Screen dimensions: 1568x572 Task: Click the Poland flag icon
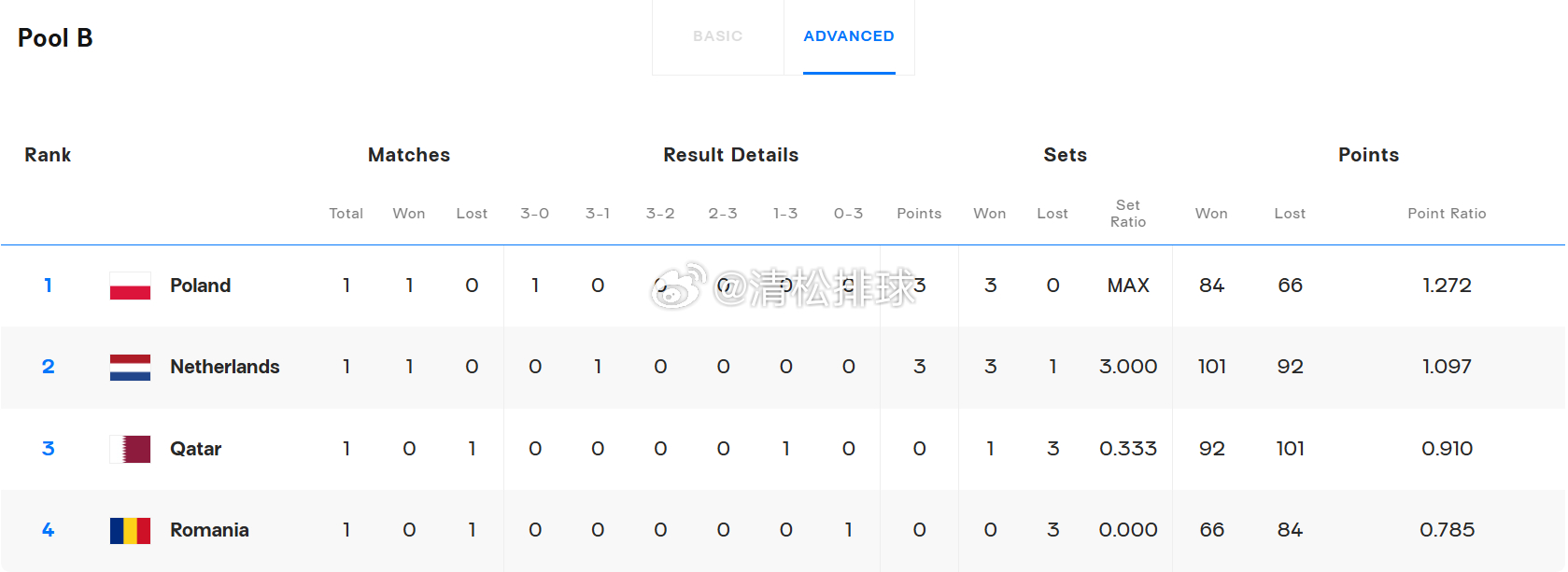coord(130,286)
